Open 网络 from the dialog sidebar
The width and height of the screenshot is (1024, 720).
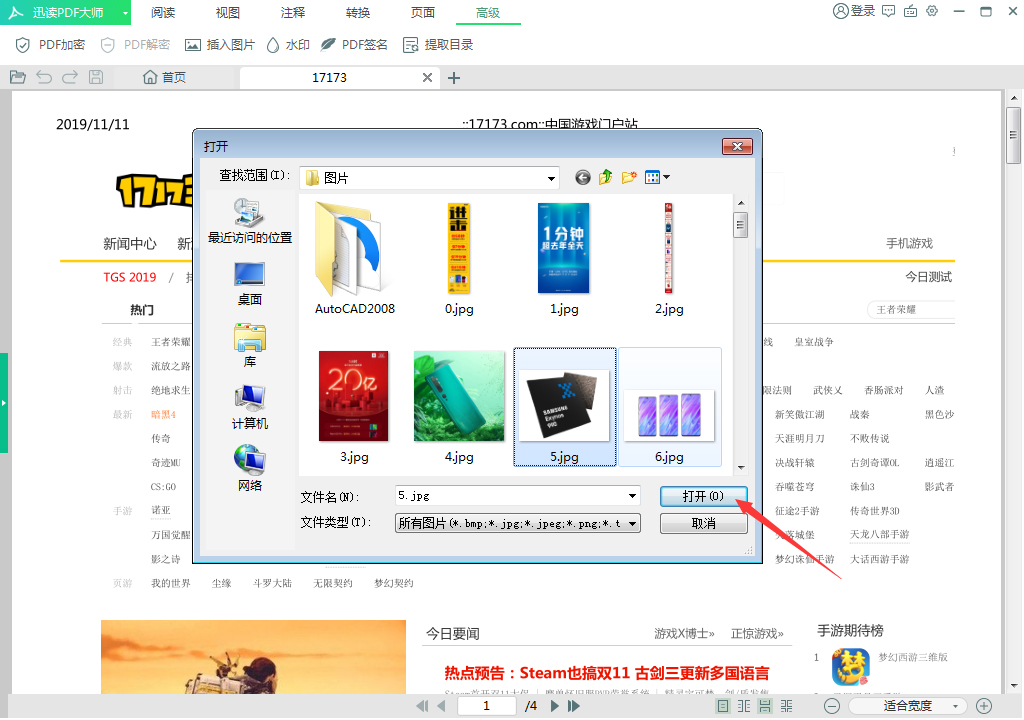tap(248, 463)
